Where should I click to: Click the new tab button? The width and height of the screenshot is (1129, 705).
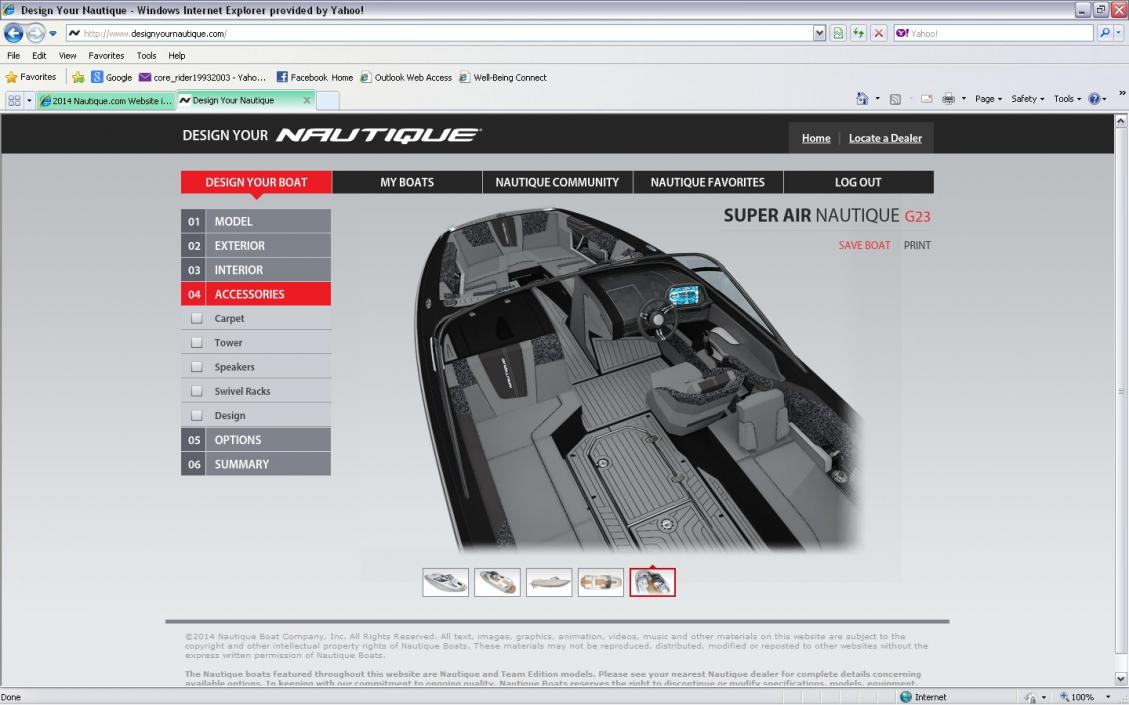click(328, 101)
